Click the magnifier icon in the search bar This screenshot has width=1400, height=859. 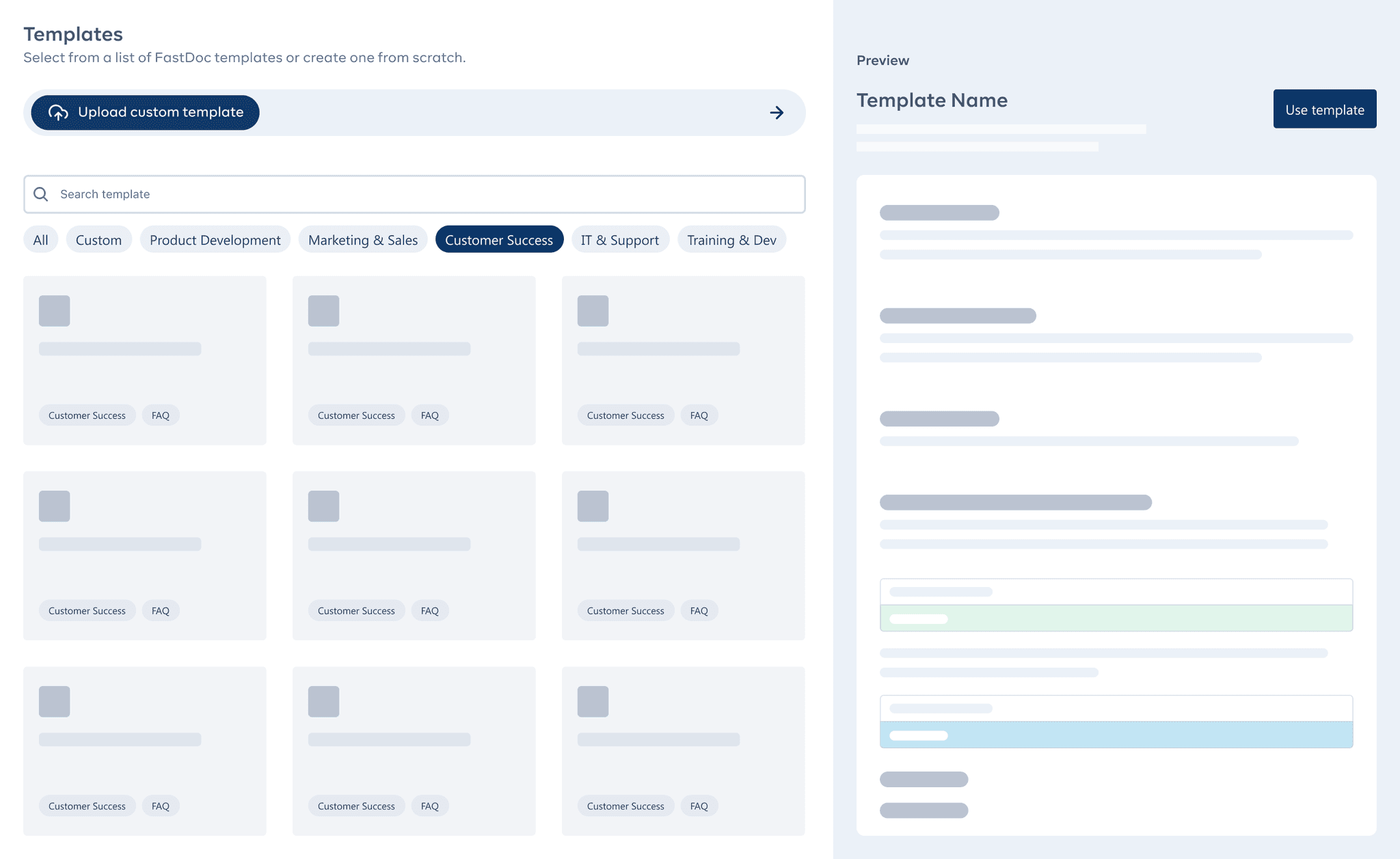pyautogui.click(x=41, y=194)
